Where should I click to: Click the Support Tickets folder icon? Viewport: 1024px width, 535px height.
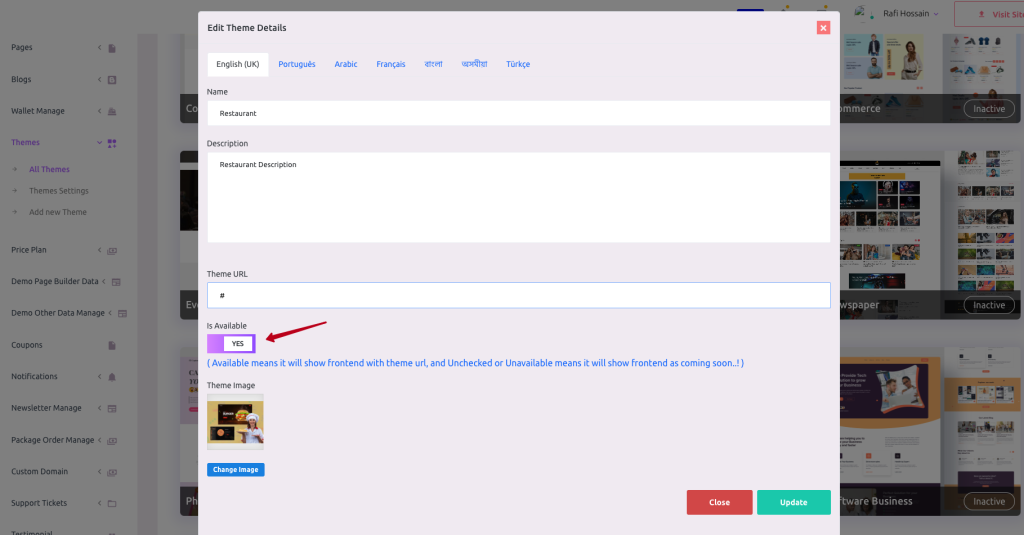[112, 504]
